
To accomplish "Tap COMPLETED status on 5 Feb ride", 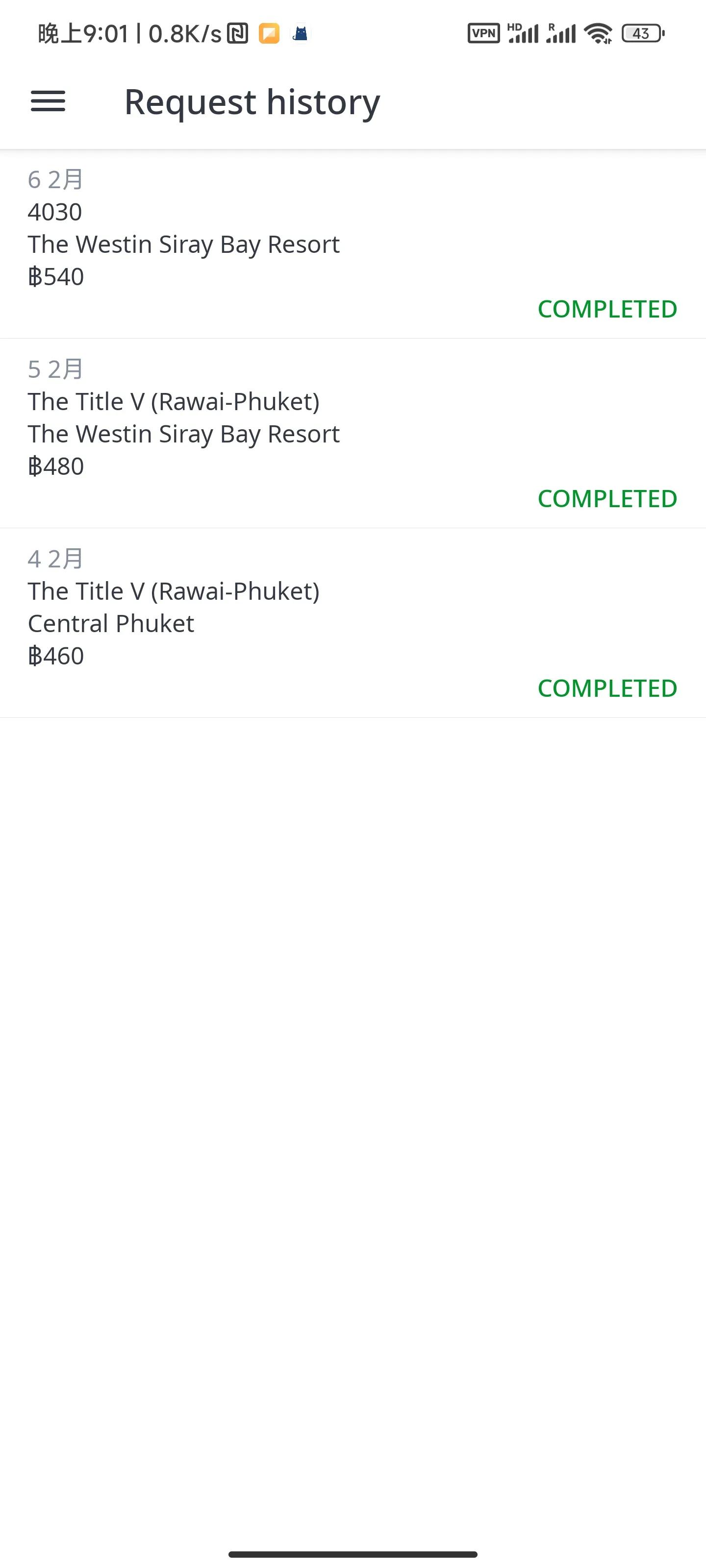I will tap(606, 499).
